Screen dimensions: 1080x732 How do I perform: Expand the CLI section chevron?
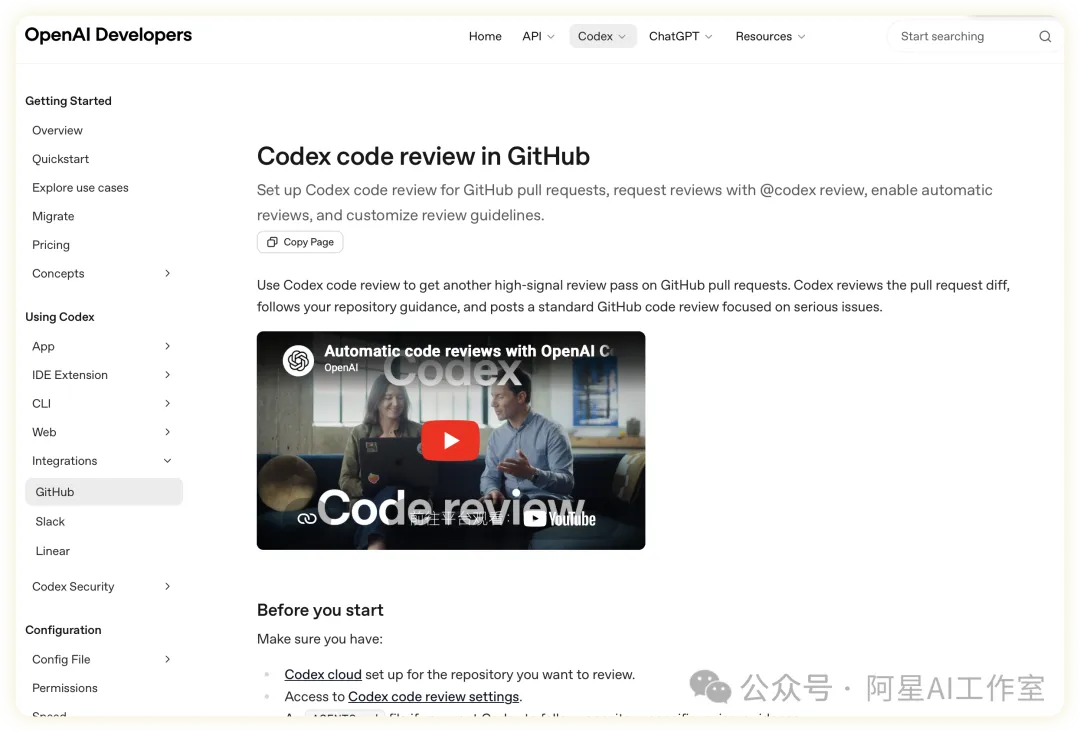167,404
